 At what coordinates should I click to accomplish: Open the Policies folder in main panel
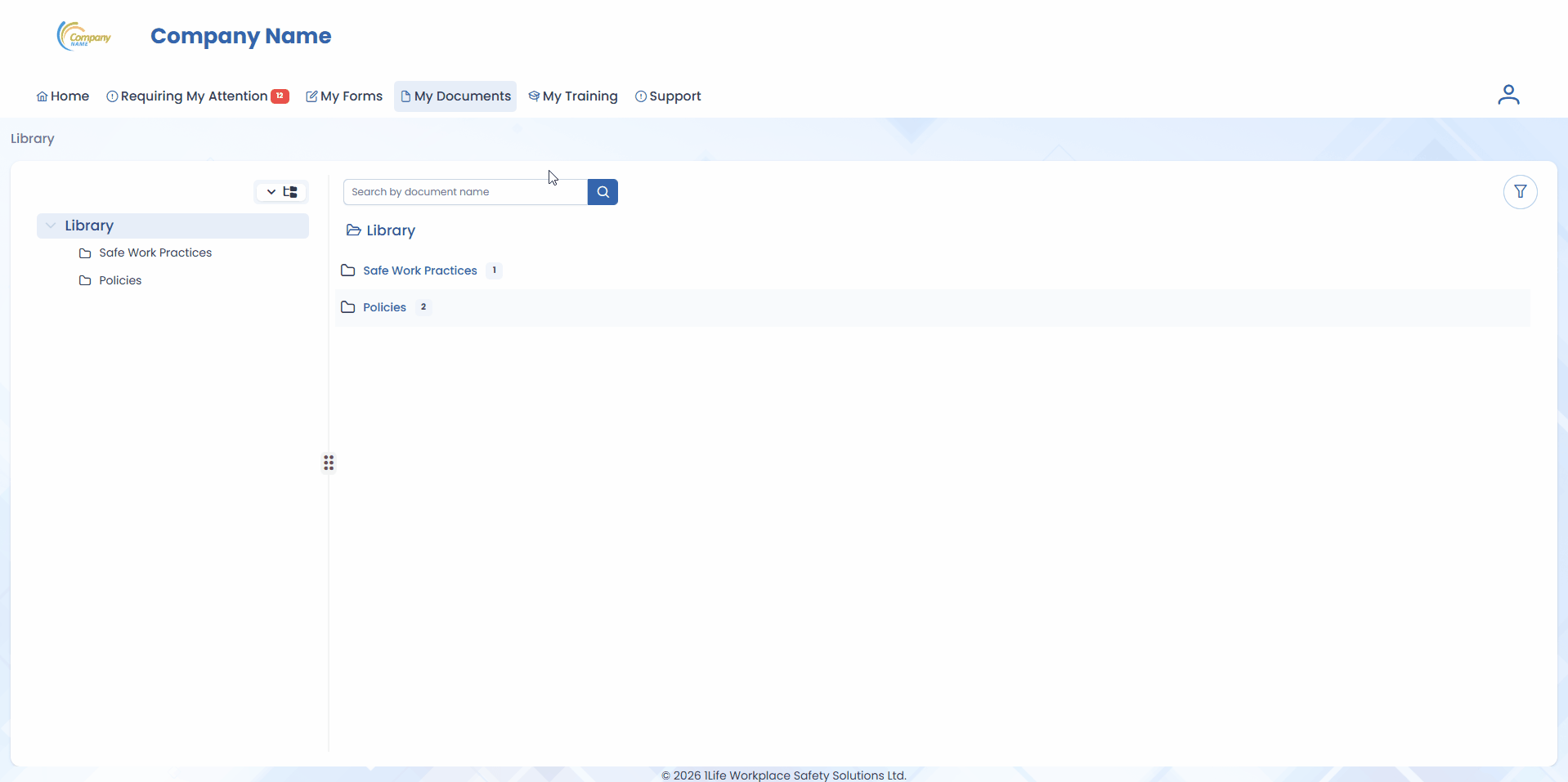click(384, 307)
